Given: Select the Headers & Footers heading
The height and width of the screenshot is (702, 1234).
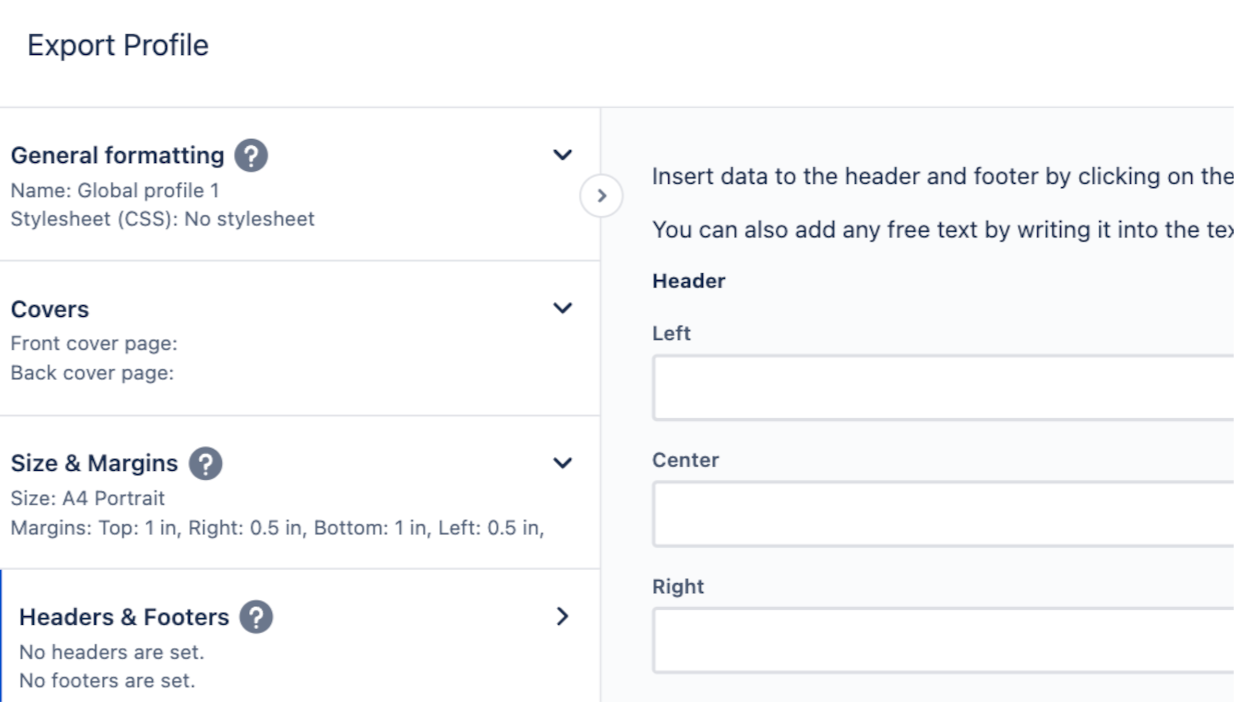Looking at the screenshot, I should coord(124,618).
